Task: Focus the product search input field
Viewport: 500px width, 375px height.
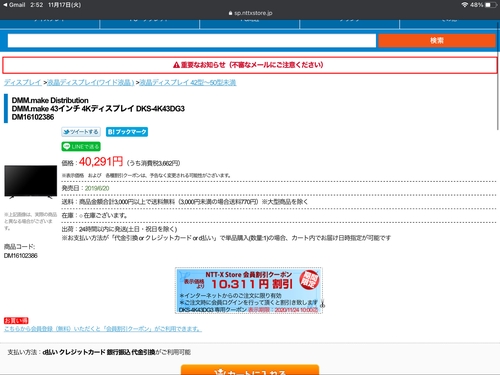Action: [192, 41]
